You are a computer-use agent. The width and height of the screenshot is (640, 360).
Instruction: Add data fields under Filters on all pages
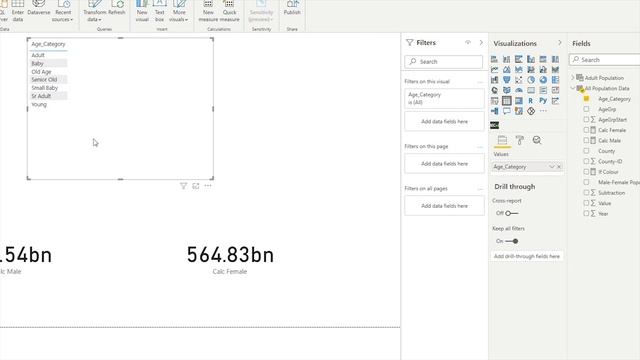(444, 206)
